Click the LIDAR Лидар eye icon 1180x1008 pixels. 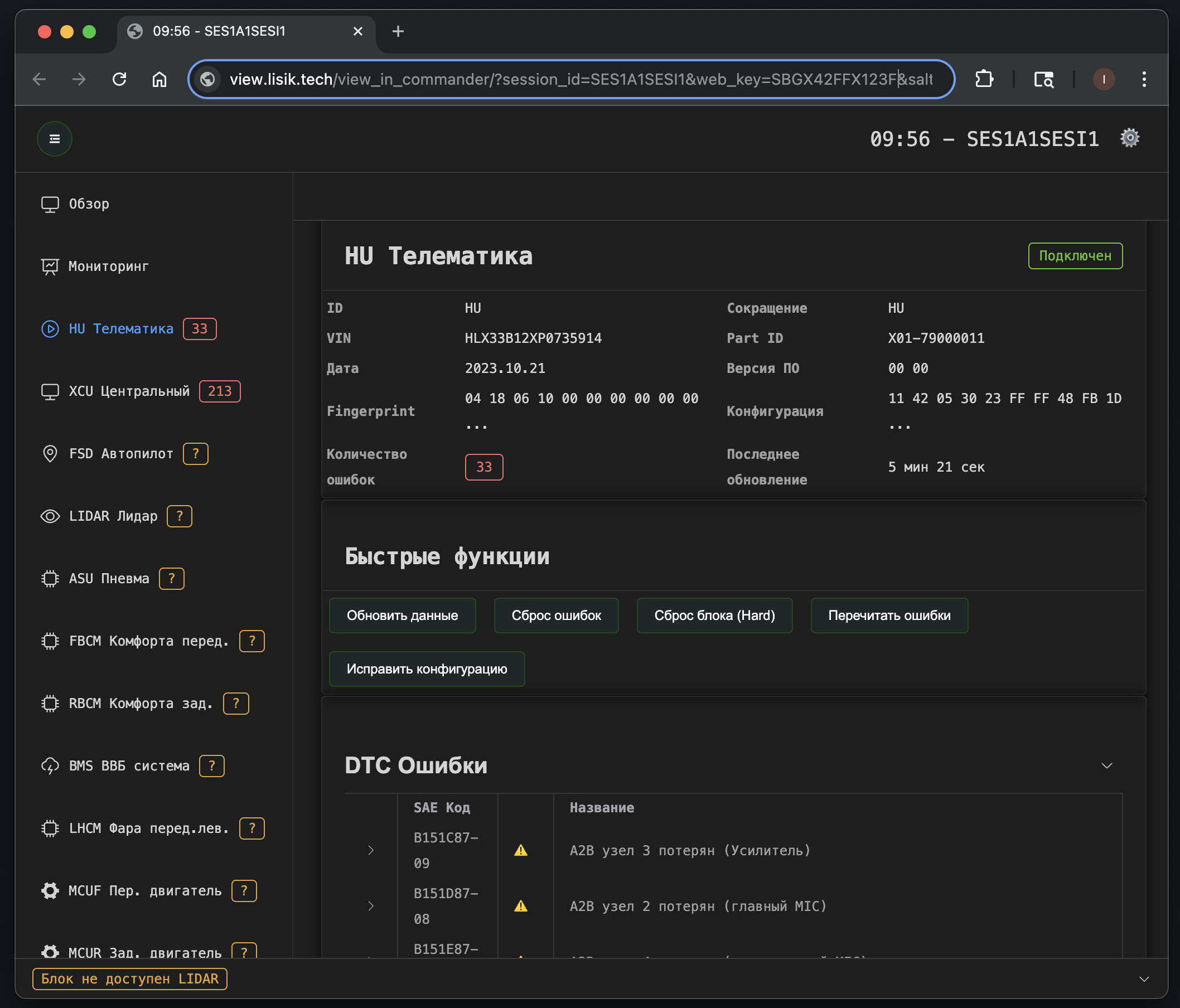pos(50,516)
